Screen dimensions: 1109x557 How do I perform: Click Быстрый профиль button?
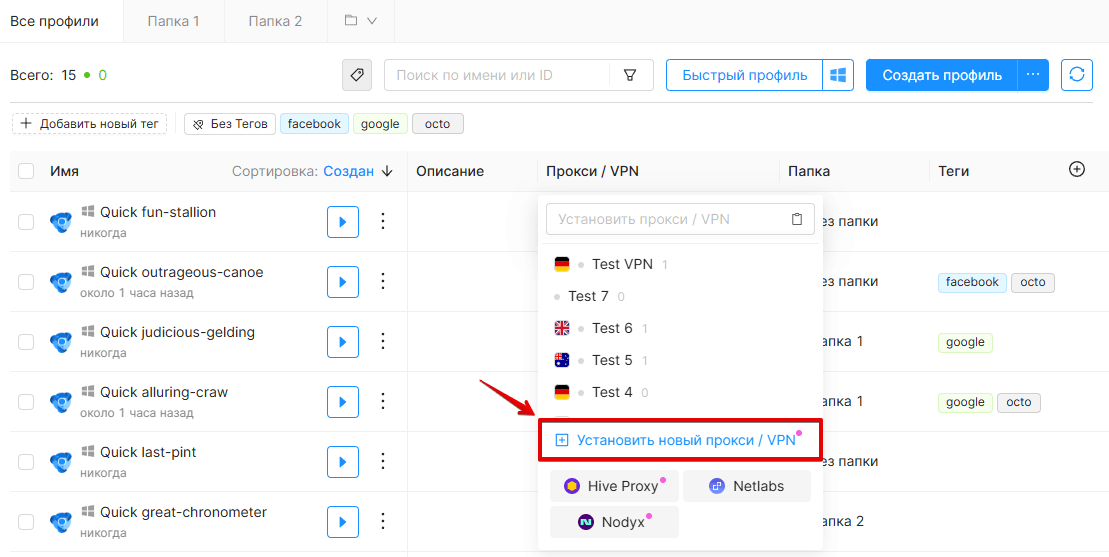(x=744, y=75)
